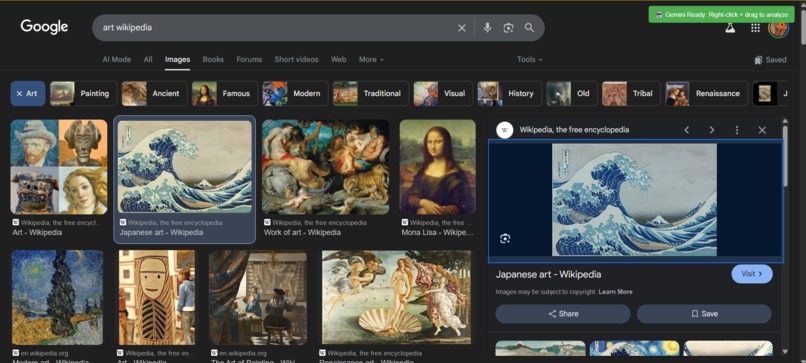Expand the More search menu

(371, 60)
